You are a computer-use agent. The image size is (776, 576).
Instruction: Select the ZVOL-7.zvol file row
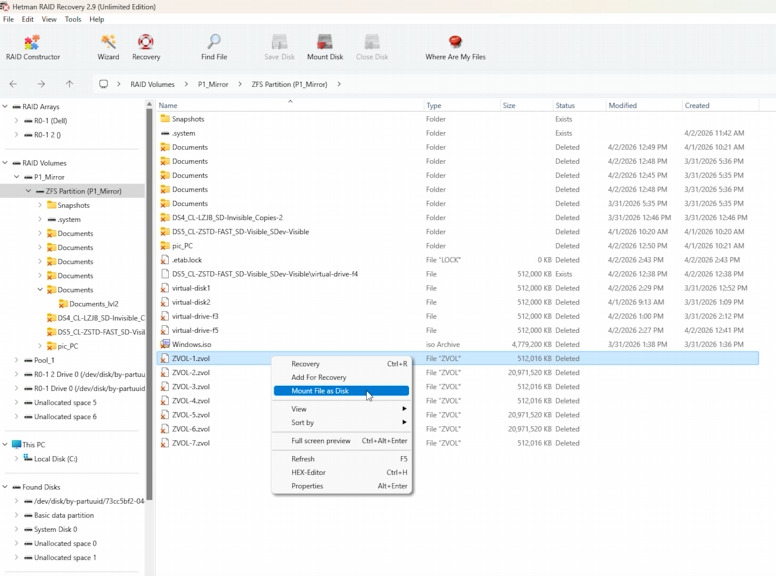pyautogui.click(x=457, y=443)
